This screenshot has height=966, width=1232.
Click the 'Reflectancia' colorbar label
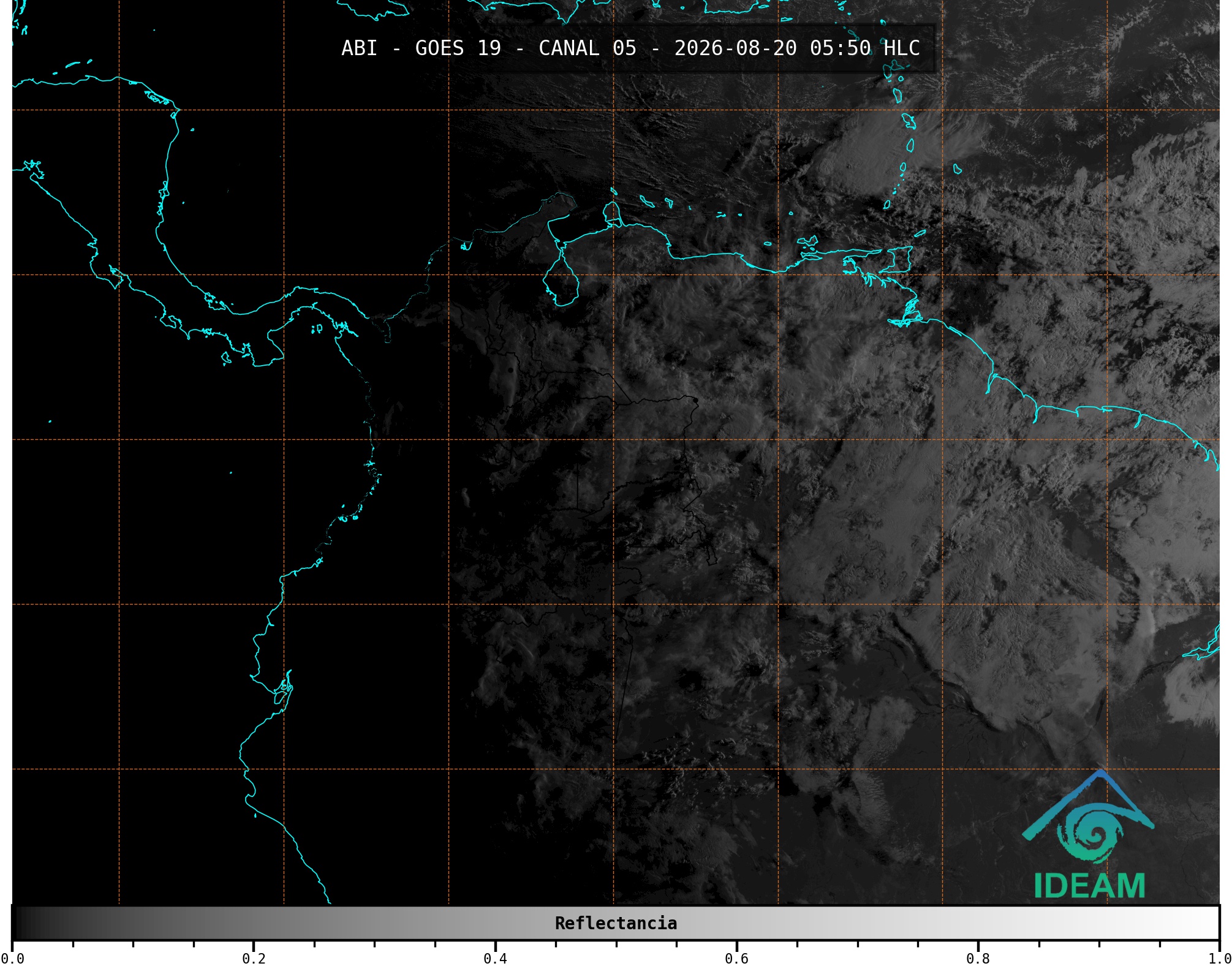[616, 923]
